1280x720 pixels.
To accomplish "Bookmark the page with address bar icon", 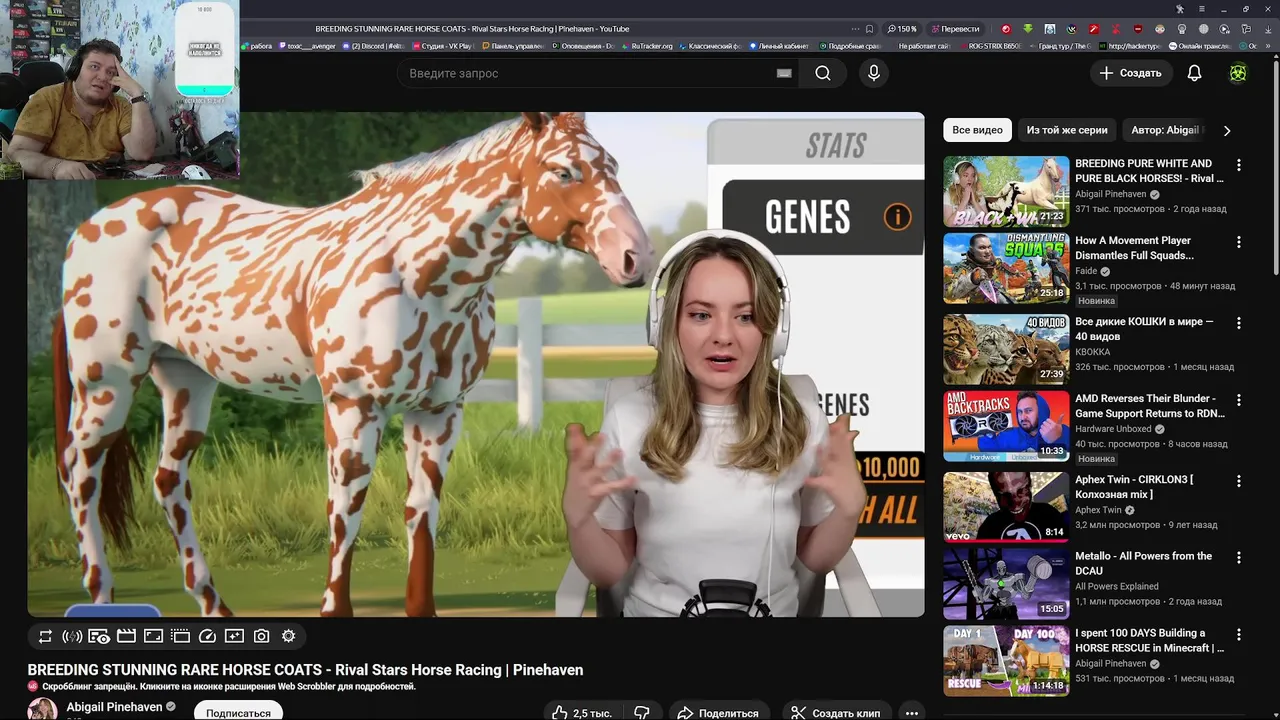I will tap(869, 29).
